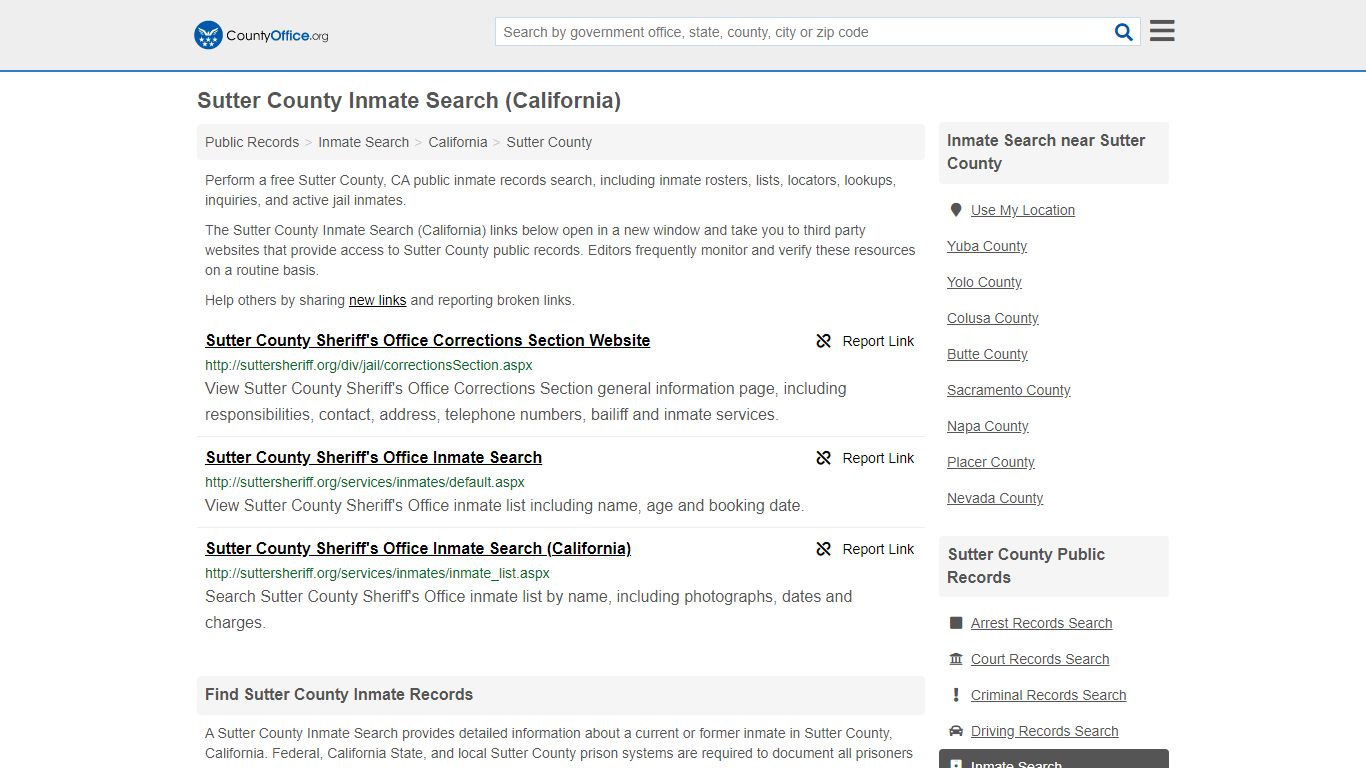Click the Arrest Records Search icon
This screenshot has height=768, width=1366.
pos(956,623)
